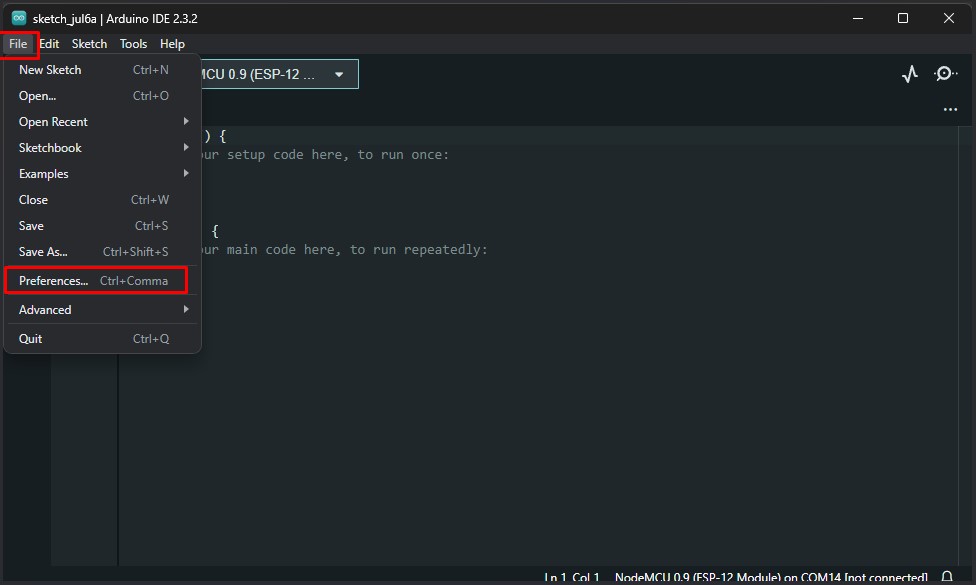This screenshot has height=585, width=976.
Task: Open the Serial Monitor
Action: 945,73
